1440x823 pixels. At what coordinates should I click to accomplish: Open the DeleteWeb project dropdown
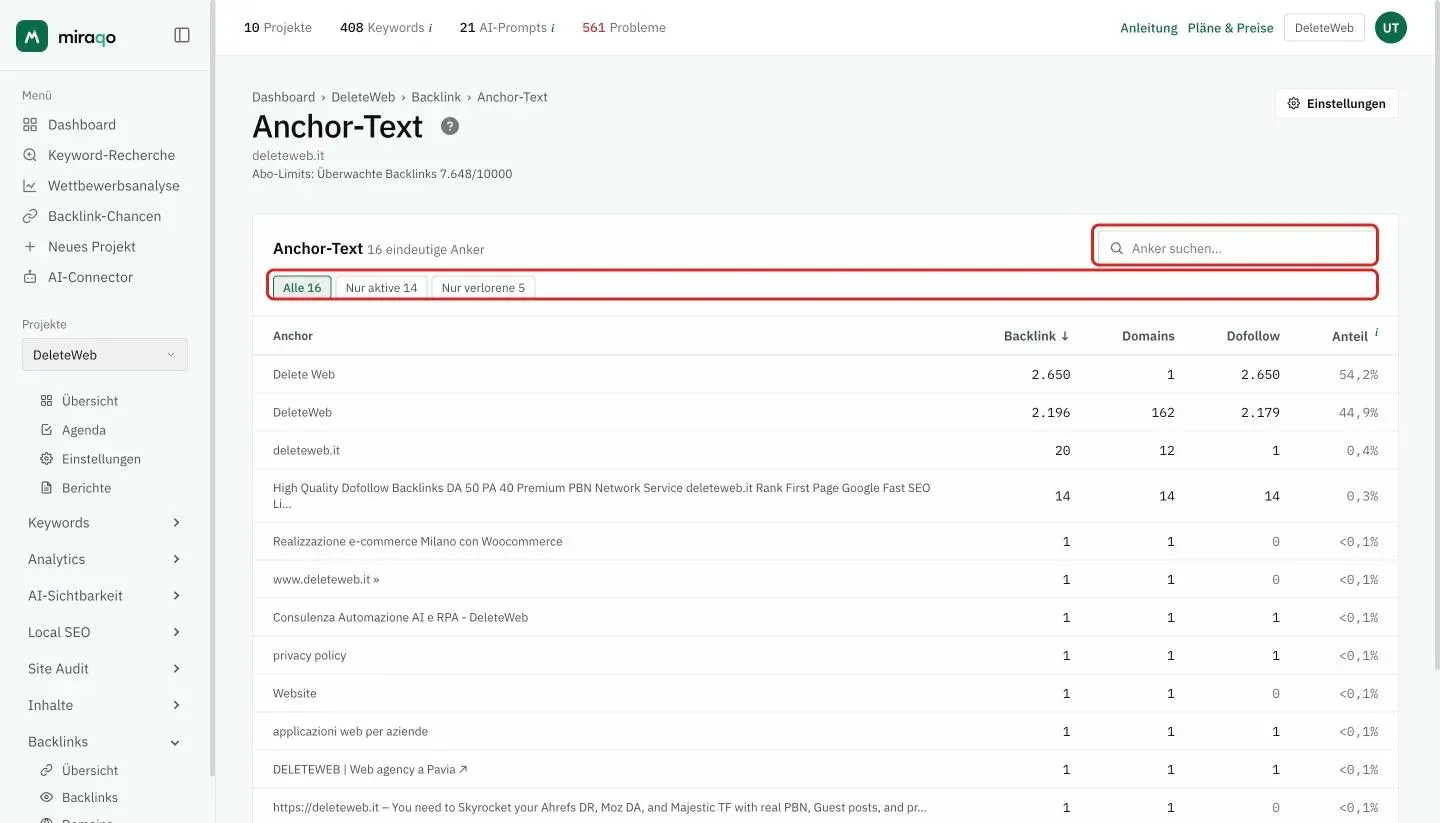pos(105,355)
